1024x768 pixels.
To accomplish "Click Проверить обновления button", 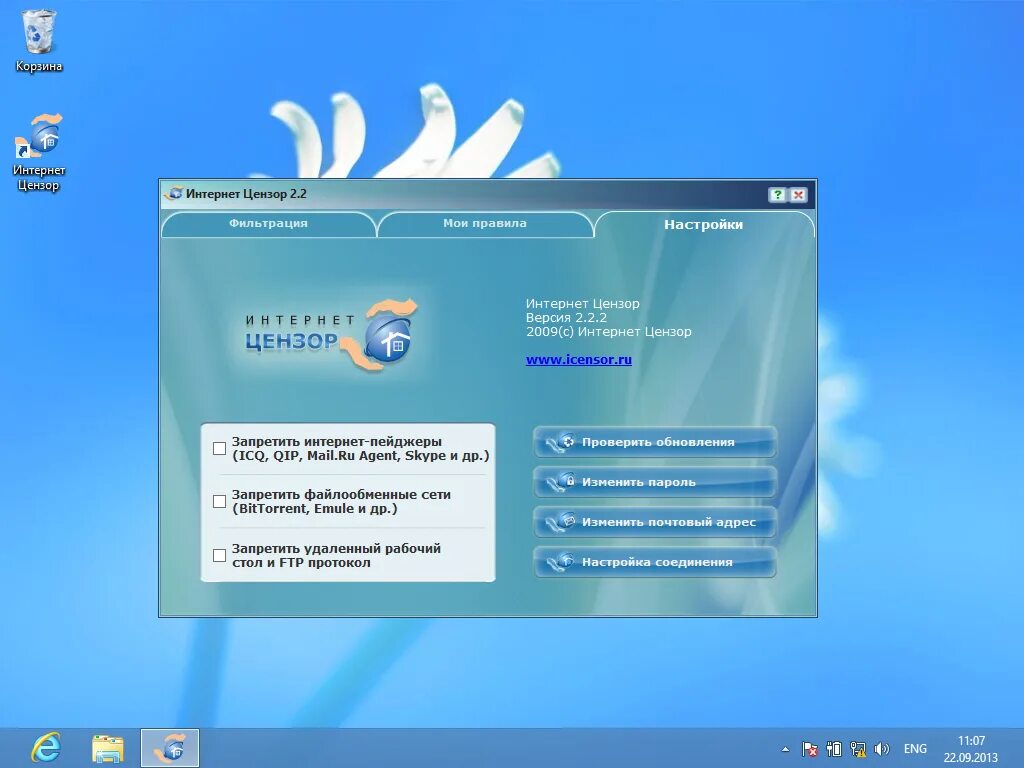I will click(x=655, y=442).
